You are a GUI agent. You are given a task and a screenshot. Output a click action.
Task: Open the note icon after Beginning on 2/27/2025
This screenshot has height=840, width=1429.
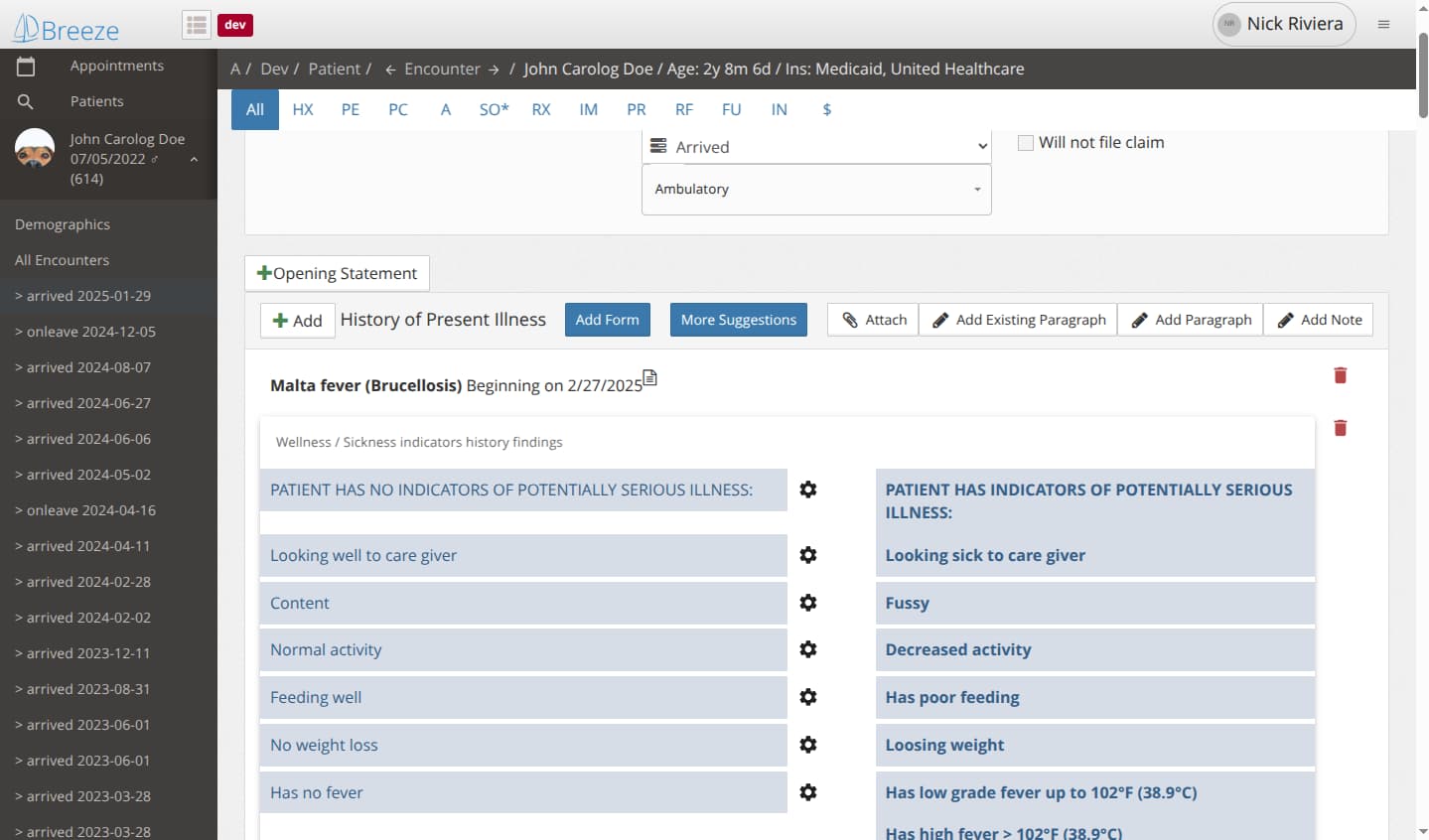click(x=650, y=377)
